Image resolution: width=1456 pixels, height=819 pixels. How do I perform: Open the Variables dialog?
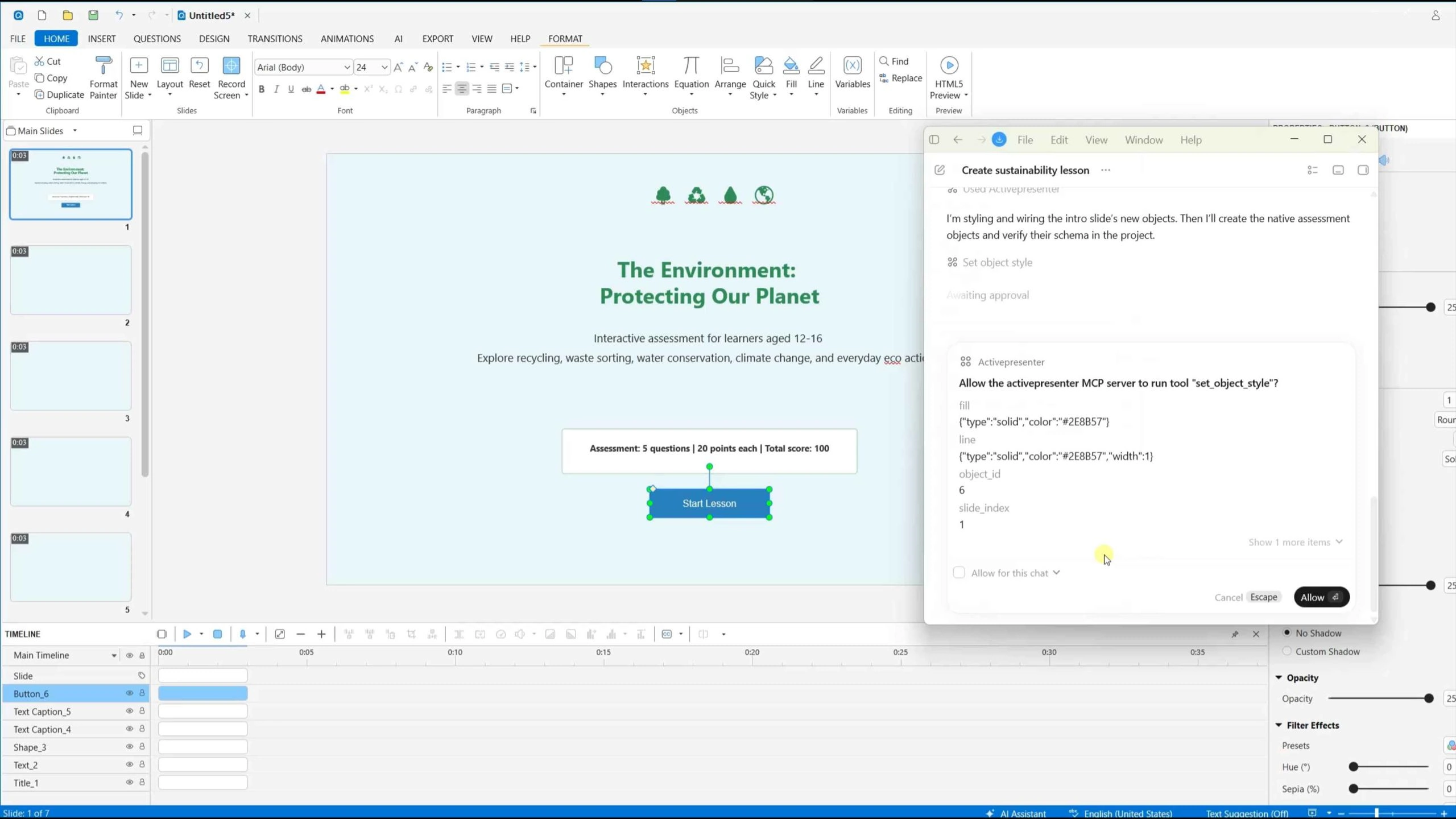(852, 73)
